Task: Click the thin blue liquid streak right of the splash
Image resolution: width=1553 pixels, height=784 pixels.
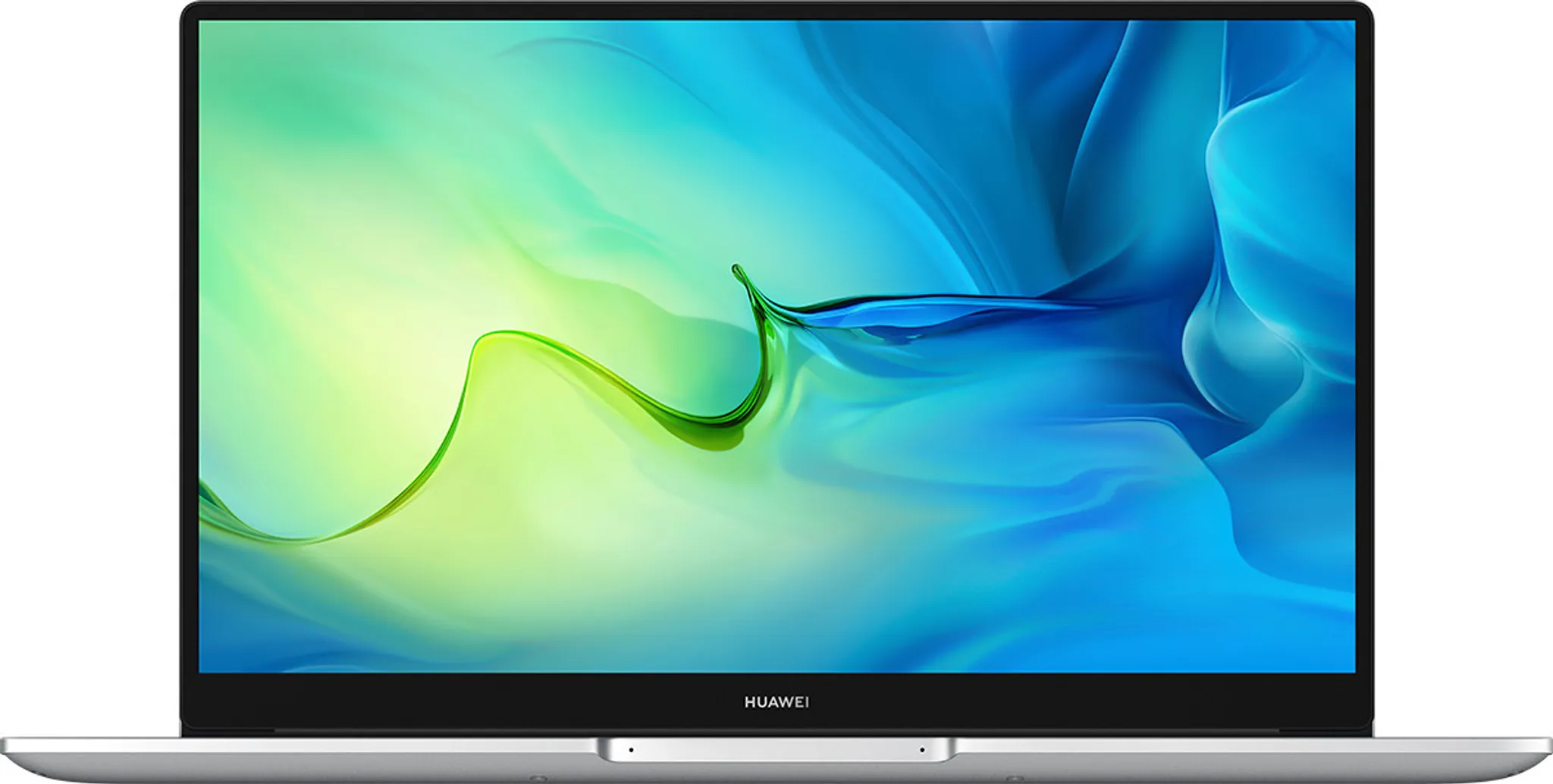Action: [948, 305]
